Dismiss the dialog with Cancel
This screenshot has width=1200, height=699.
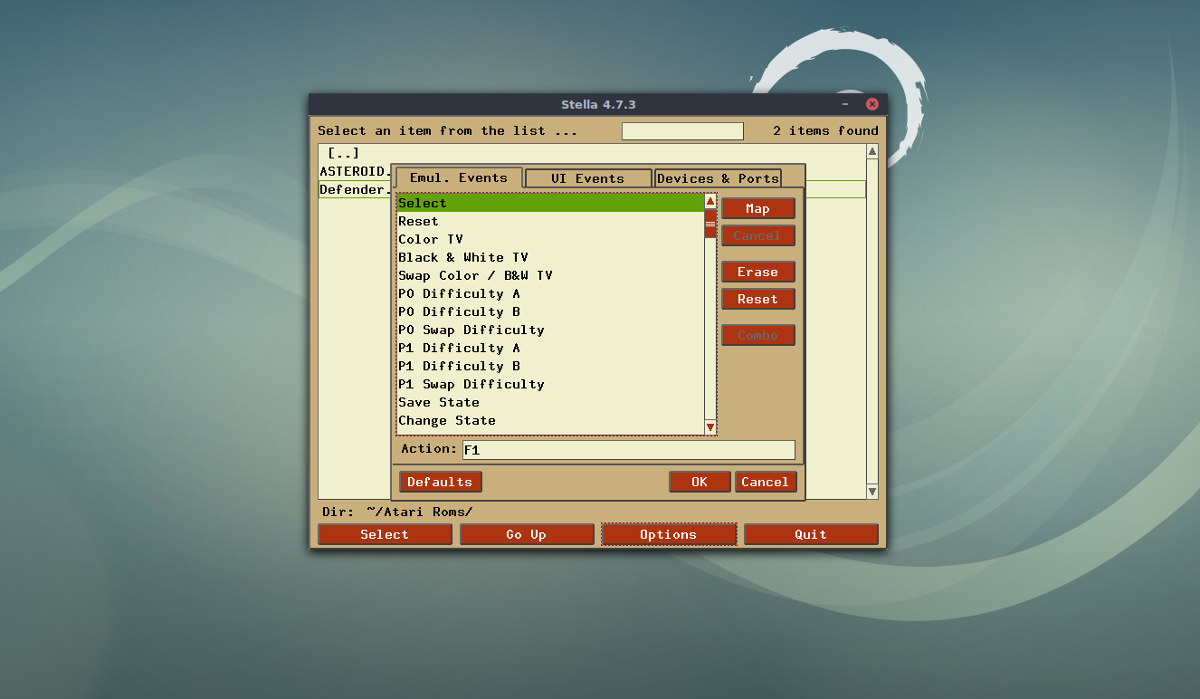point(765,481)
